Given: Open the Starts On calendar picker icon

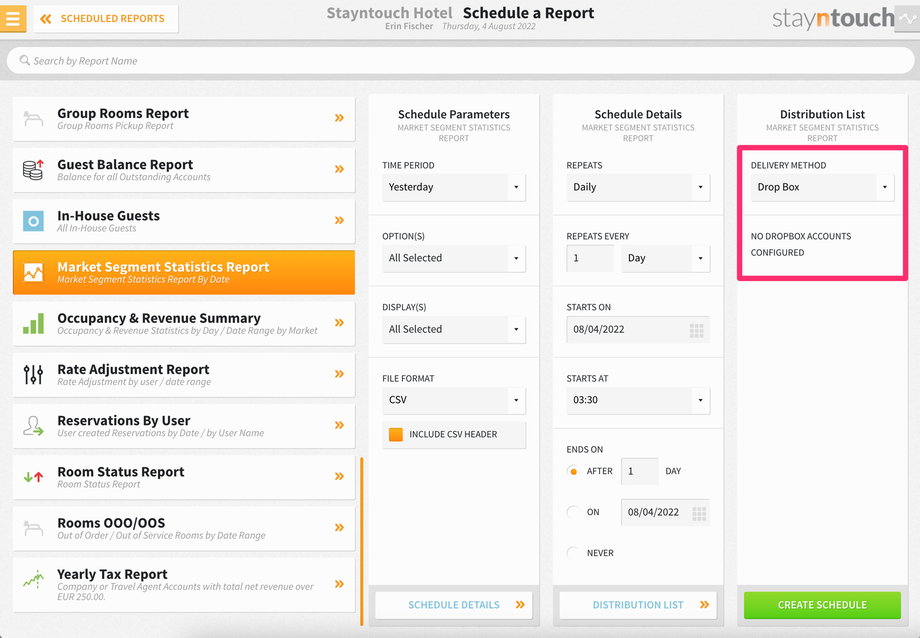Looking at the screenshot, I should pos(696,330).
